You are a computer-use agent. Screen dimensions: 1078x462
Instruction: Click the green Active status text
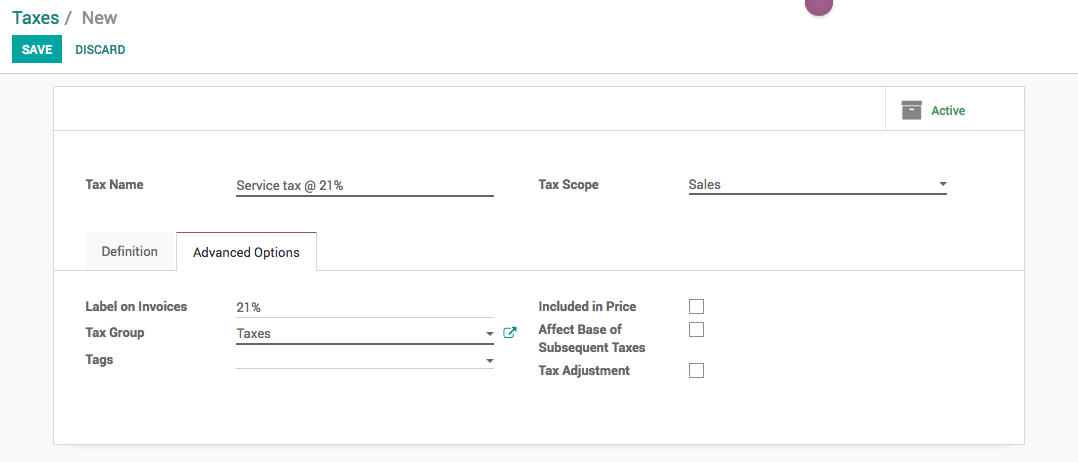coord(948,111)
